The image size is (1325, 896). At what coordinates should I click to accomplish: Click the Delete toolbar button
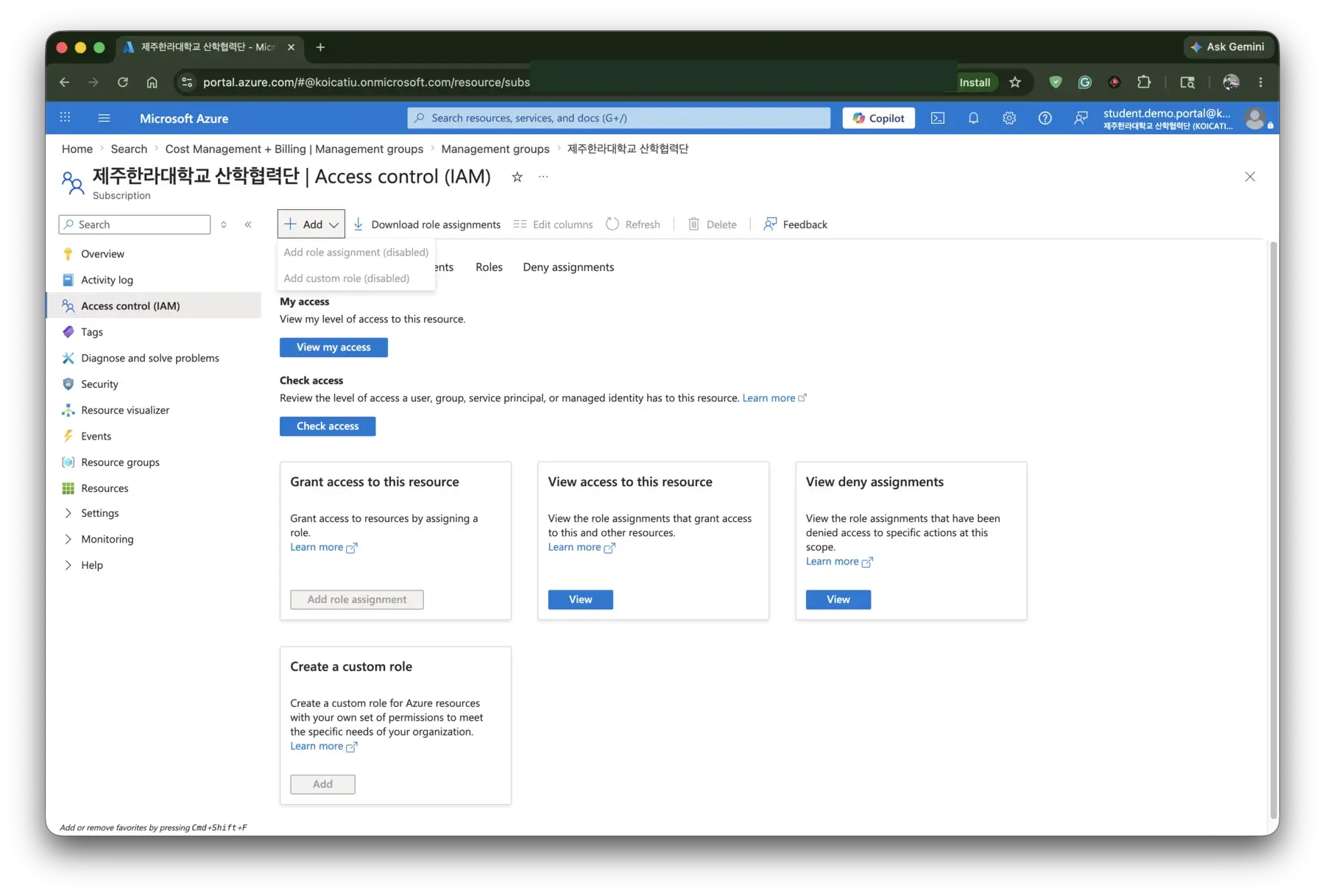(x=713, y=225)
